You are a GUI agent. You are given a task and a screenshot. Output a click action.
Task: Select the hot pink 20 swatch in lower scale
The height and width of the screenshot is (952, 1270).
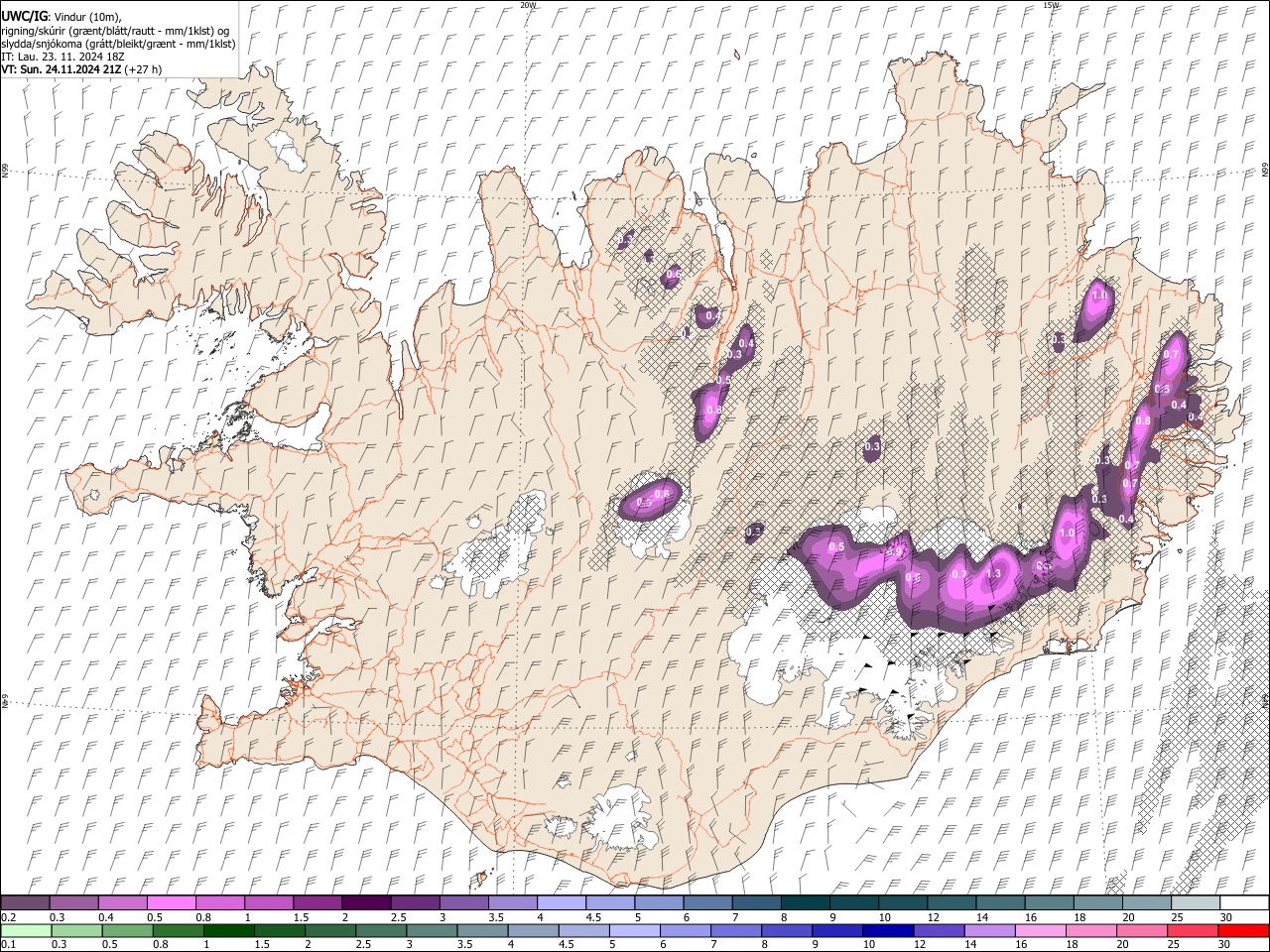coord(1142,930)
